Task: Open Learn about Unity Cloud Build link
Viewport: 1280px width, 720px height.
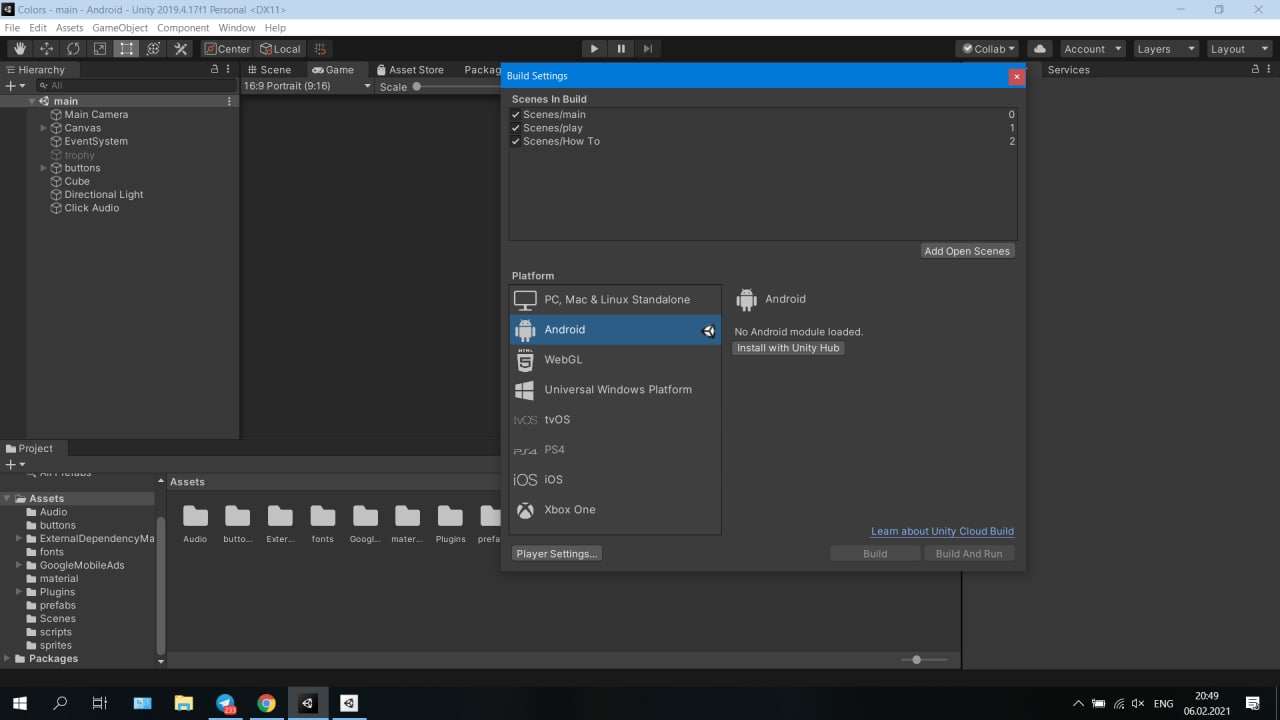Action: click(942, 532)
